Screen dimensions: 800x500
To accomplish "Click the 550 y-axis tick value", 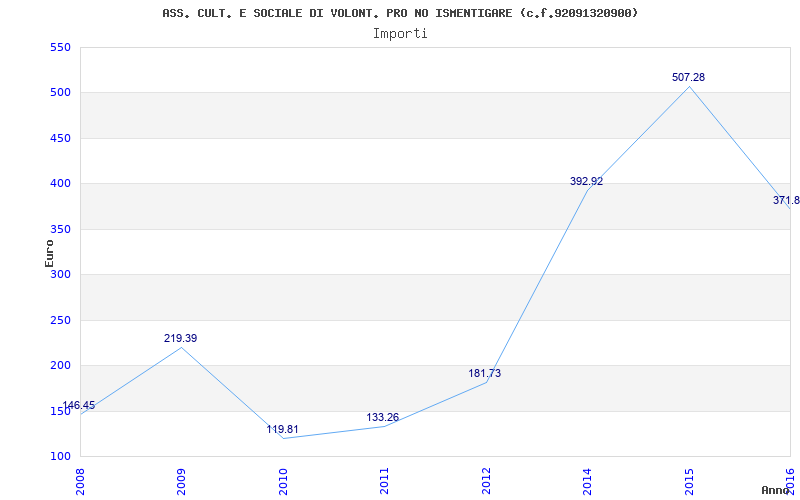I will [x=60, y=47].
